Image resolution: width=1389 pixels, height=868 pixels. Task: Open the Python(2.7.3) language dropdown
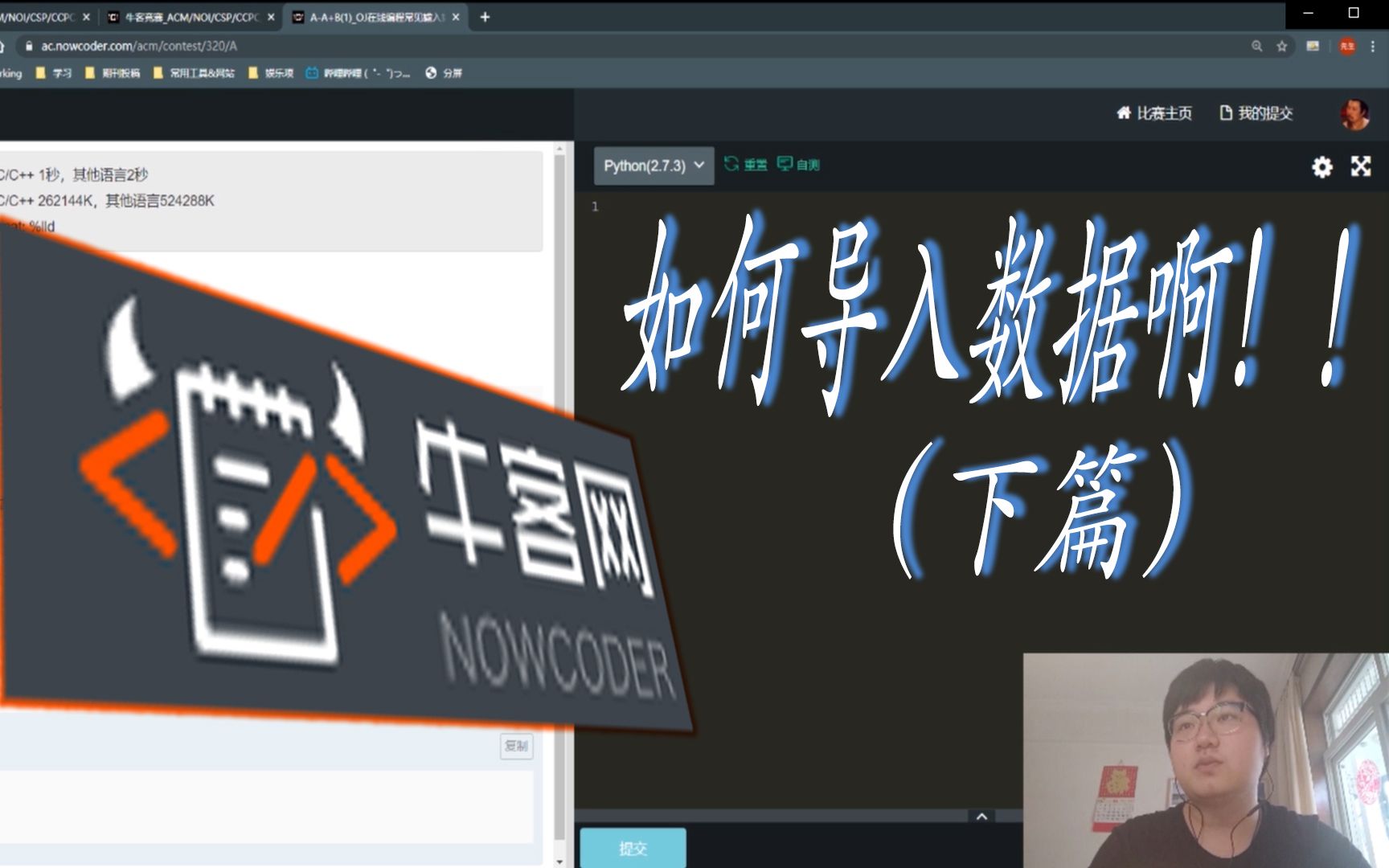654,166
